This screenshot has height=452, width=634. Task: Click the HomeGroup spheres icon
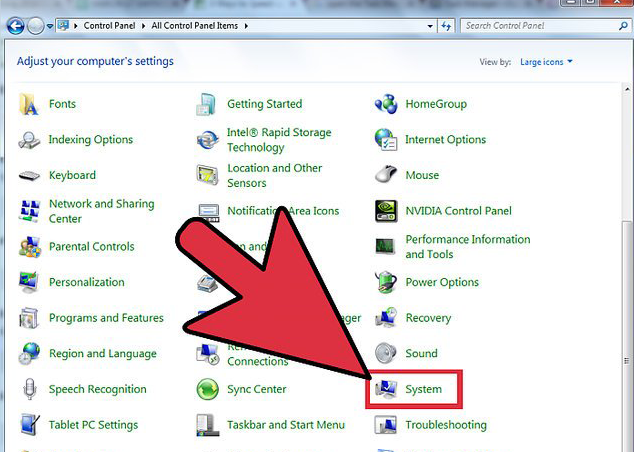tap(386, 104)
